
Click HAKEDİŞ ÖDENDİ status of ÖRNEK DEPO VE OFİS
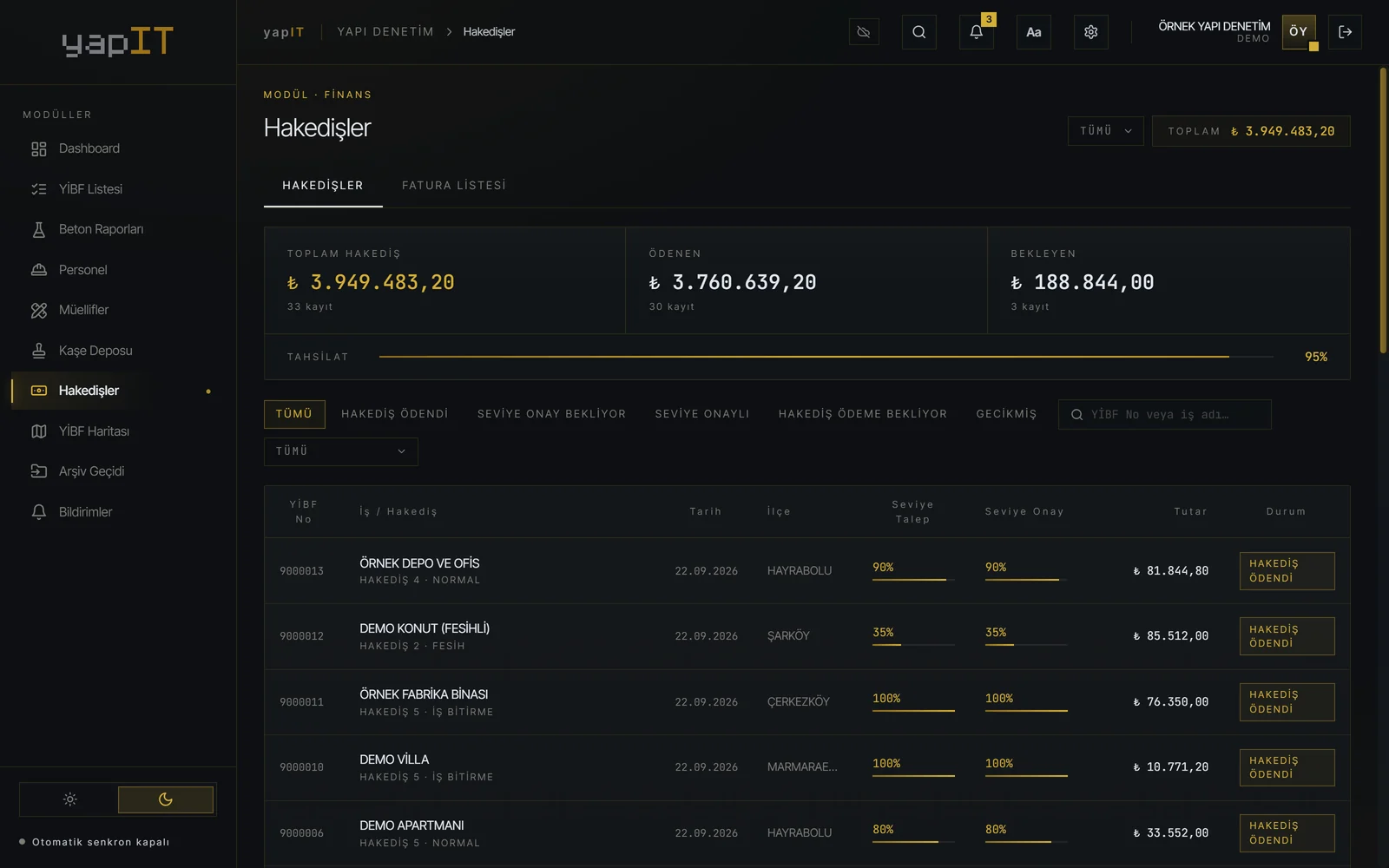[1287, 571]
